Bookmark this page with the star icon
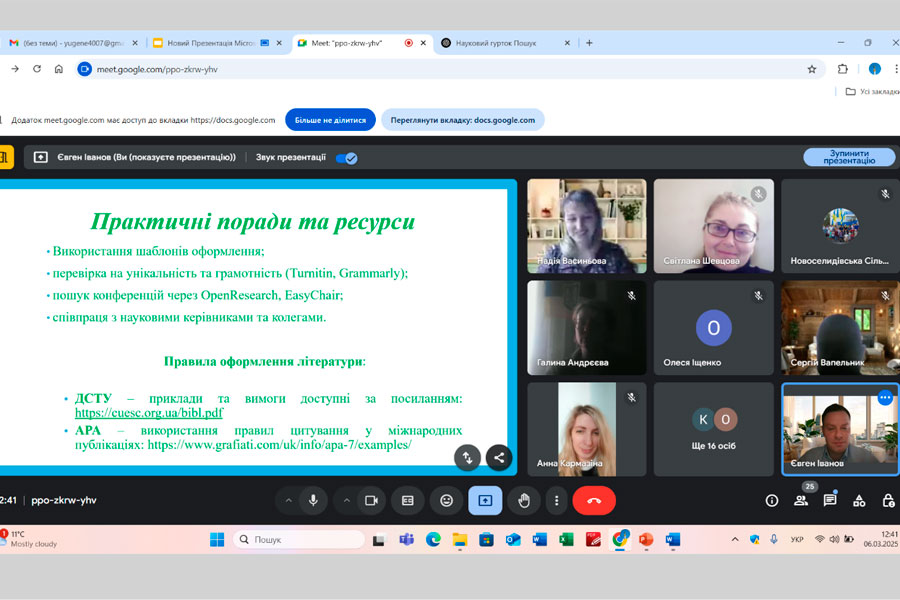The width and height of the screenshot is (900, 600). point(812,69)
